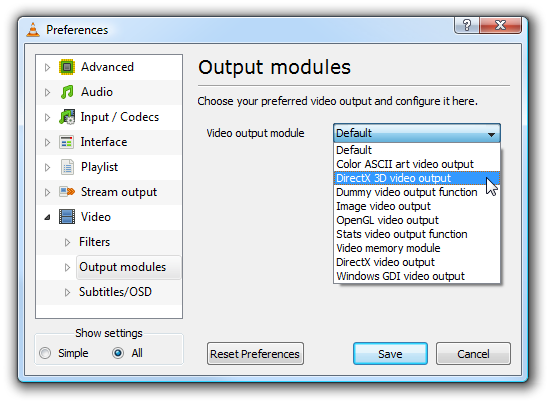The image size is (548, 401).
Task: Select the All settings radio button
Action: 118,353
